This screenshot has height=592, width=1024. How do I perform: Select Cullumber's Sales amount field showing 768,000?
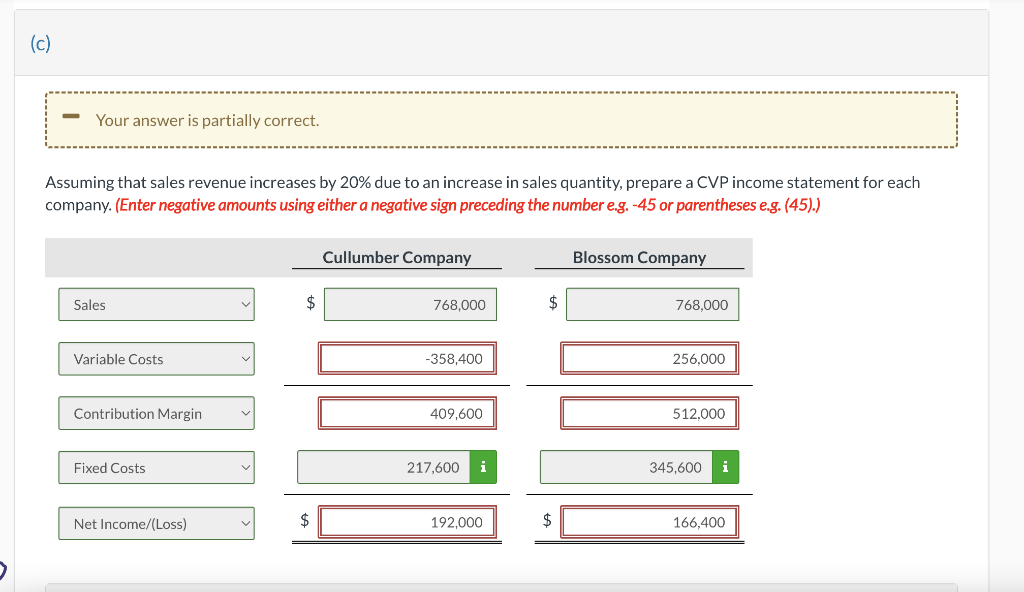pos(410,304)
